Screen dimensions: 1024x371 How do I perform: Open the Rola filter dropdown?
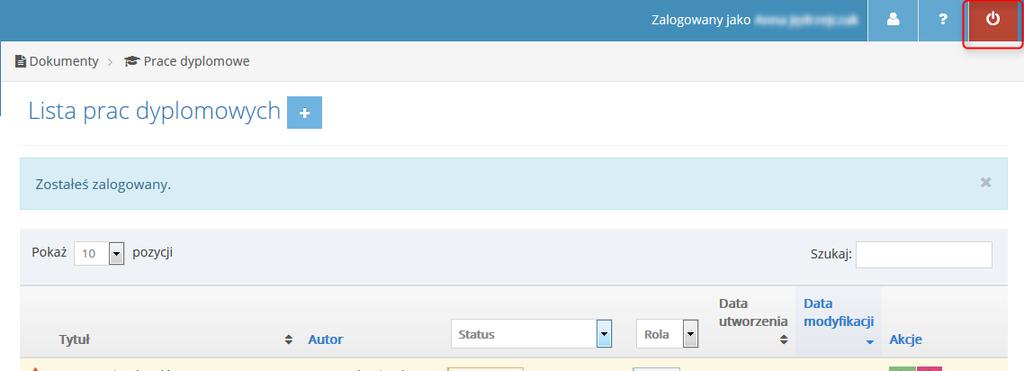tap(667, 334)
